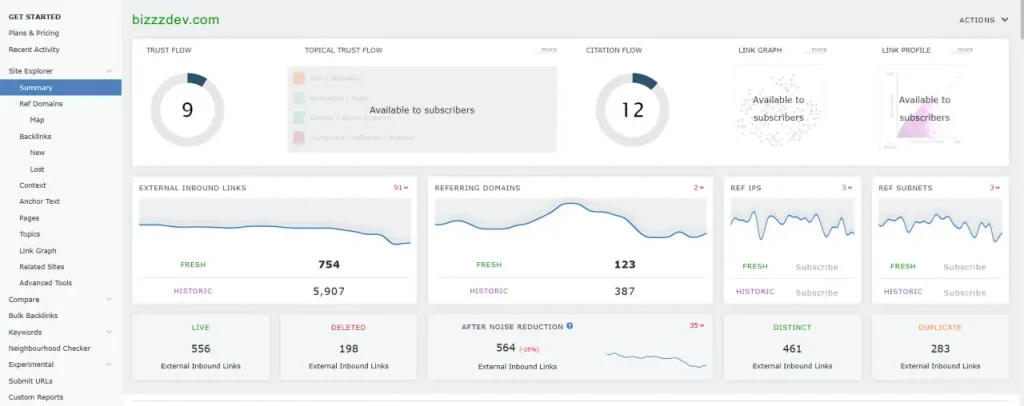Click the Referring Domains trend line chart
This screenshot has width=1024, height=406.
pos(570,221)
